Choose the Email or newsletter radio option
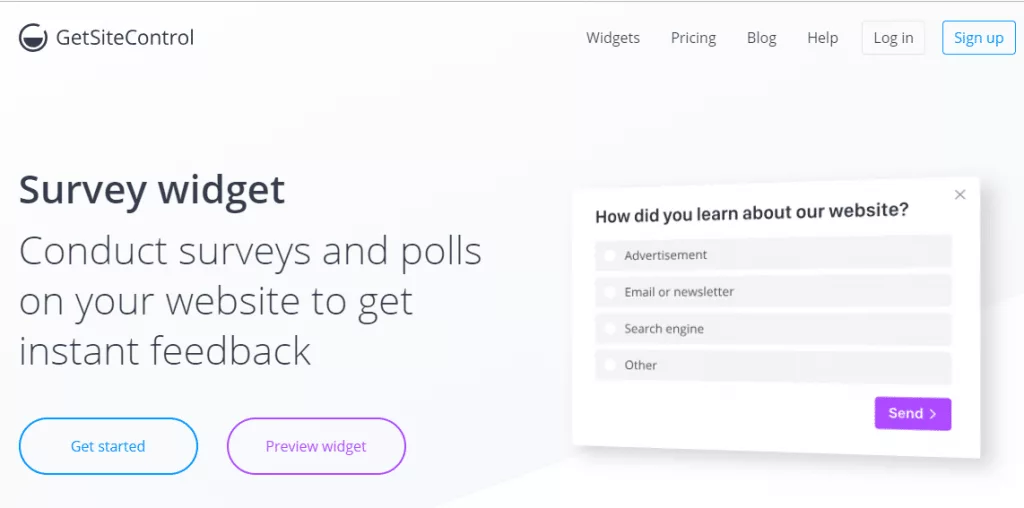 pyautogui.click(x=773, y=291)
